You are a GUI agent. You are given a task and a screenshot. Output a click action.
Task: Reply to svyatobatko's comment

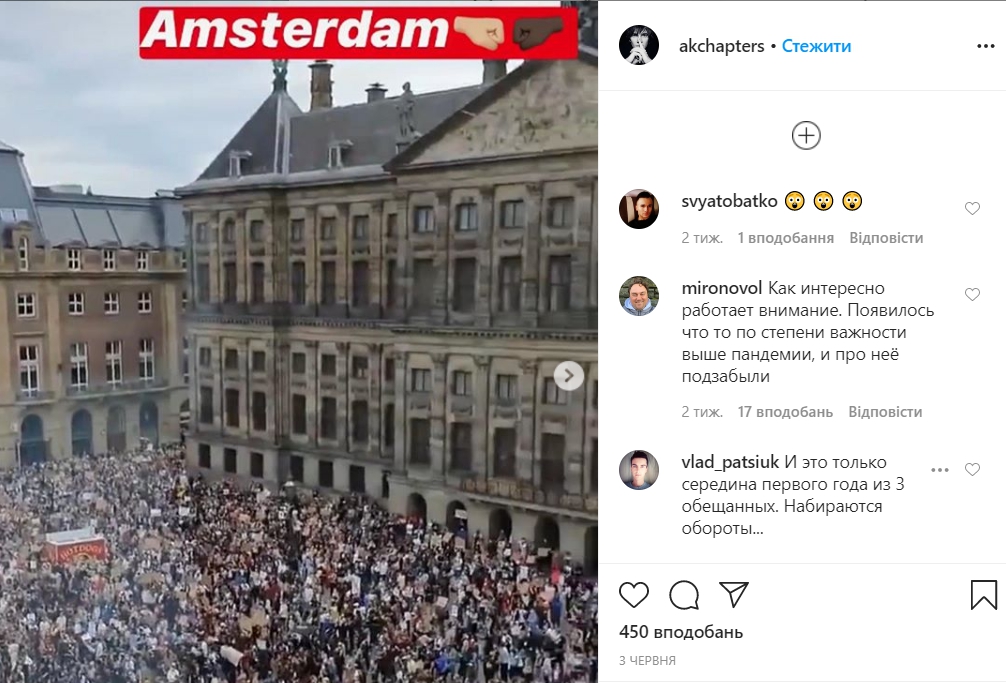tap(886, 238)
